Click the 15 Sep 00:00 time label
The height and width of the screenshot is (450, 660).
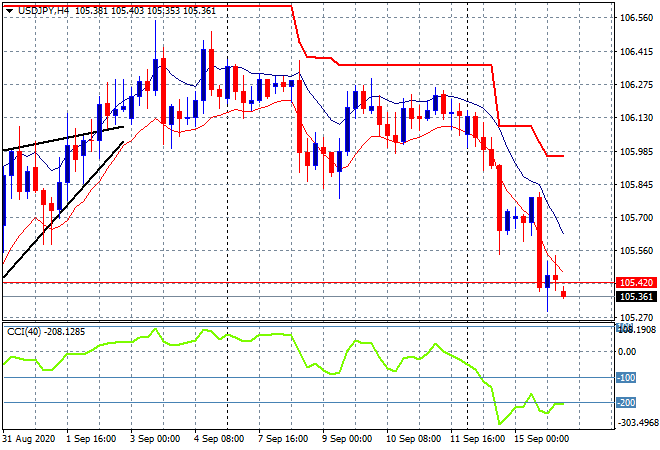click(541, 439)
